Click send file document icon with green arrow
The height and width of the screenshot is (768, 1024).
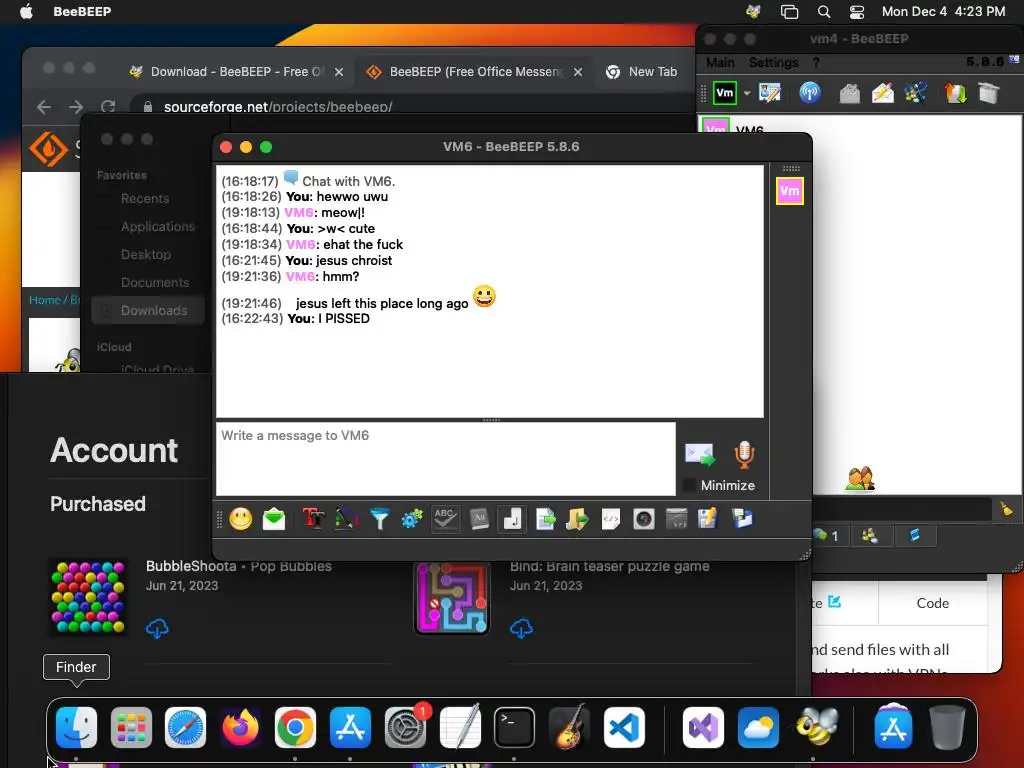(x=545, y=519)
